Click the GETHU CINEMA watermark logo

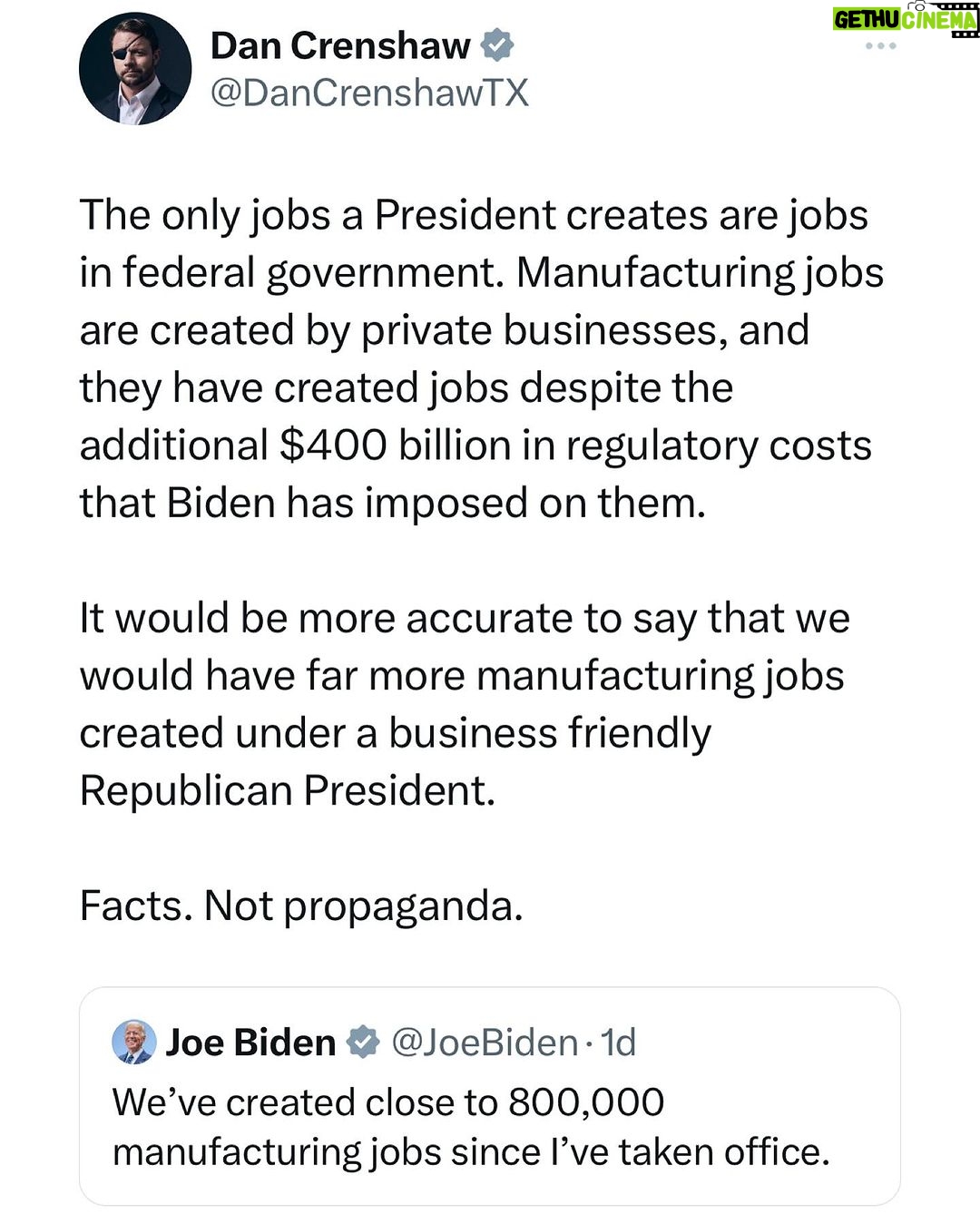(905, 19)
